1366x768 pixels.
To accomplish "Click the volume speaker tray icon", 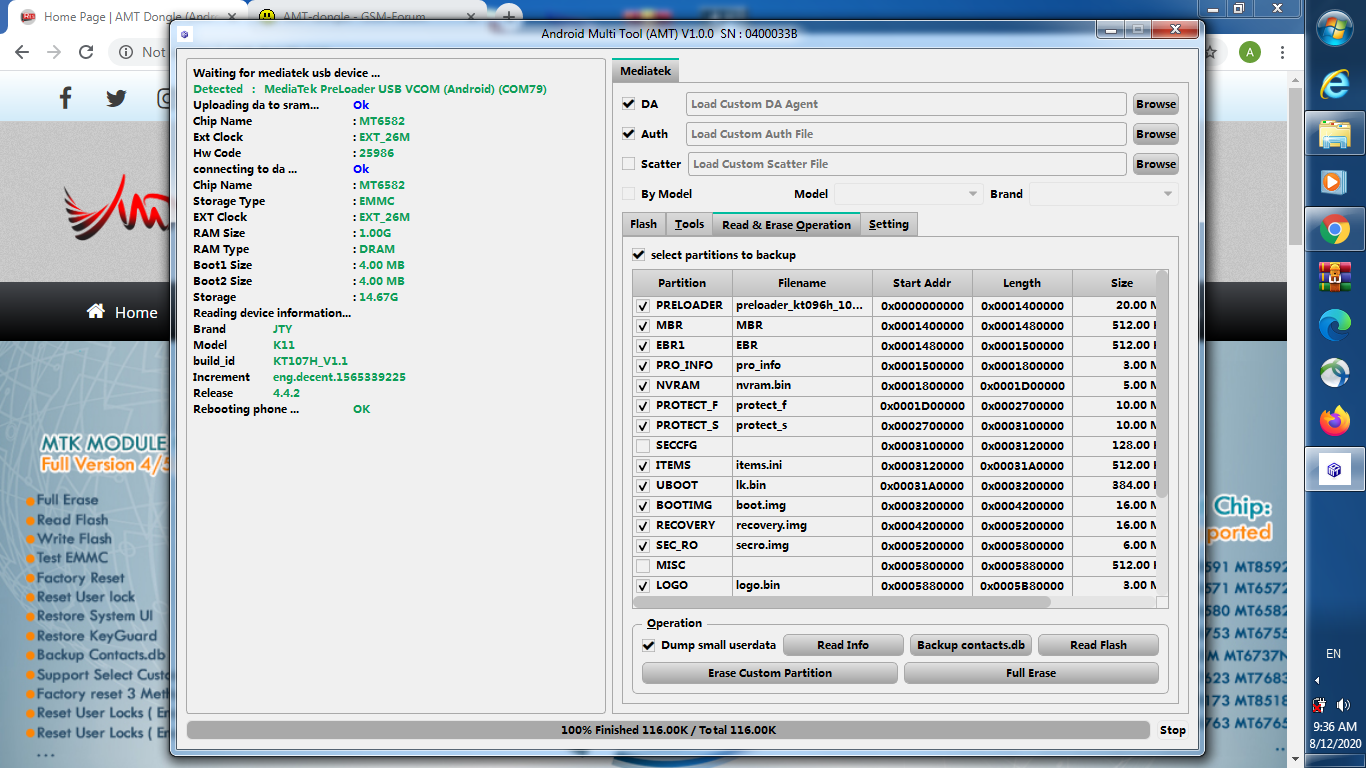I will [1343, 705].
